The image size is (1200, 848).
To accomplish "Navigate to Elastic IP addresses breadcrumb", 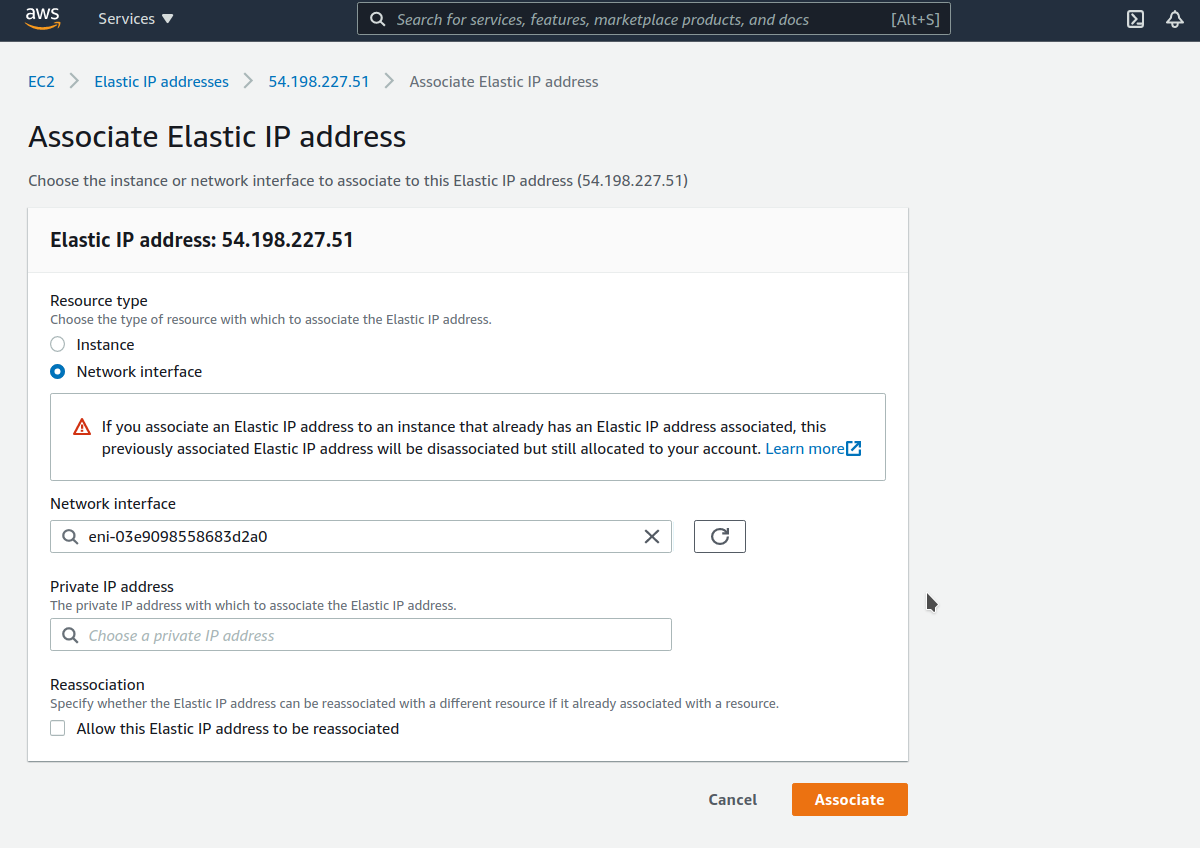I will click(161, 81).
